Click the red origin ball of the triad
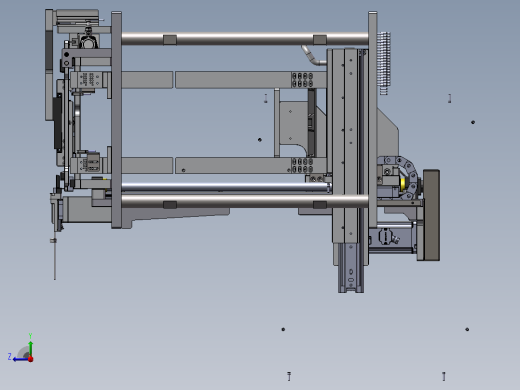 (31, 359)
